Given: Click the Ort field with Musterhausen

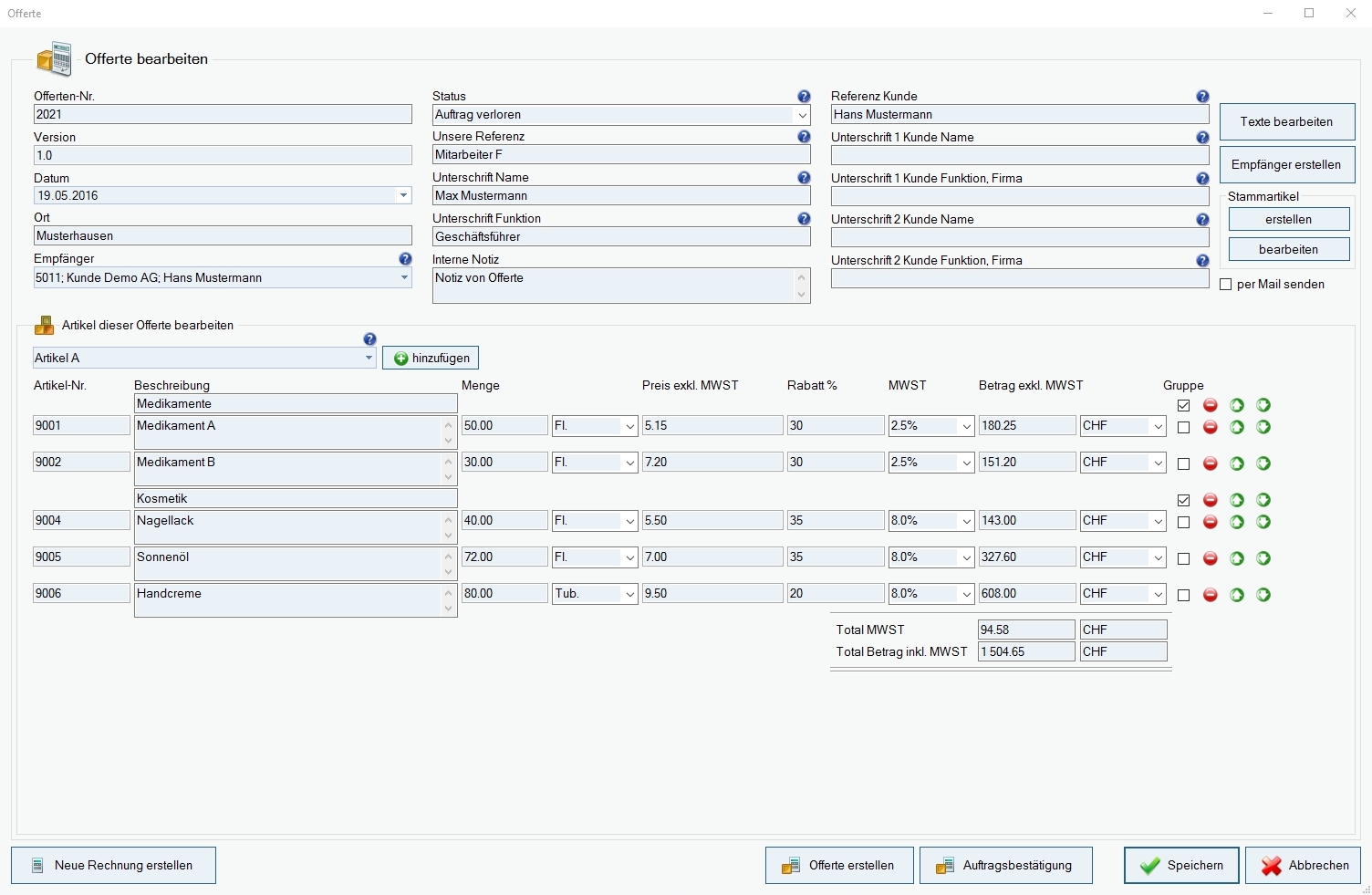Looking at the screenshot, I should [x=223, y=235].
